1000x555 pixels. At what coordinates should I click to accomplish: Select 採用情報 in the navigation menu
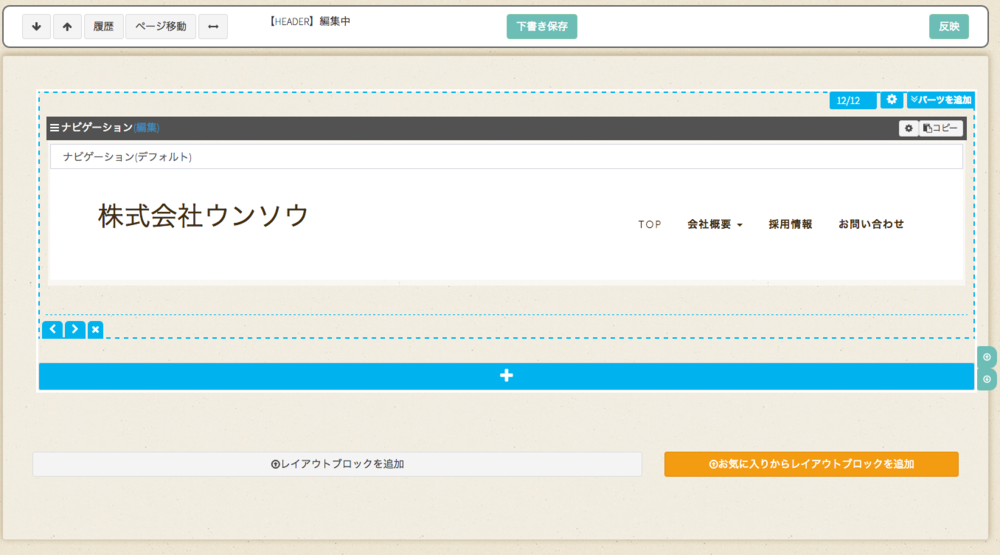(790, 225)
